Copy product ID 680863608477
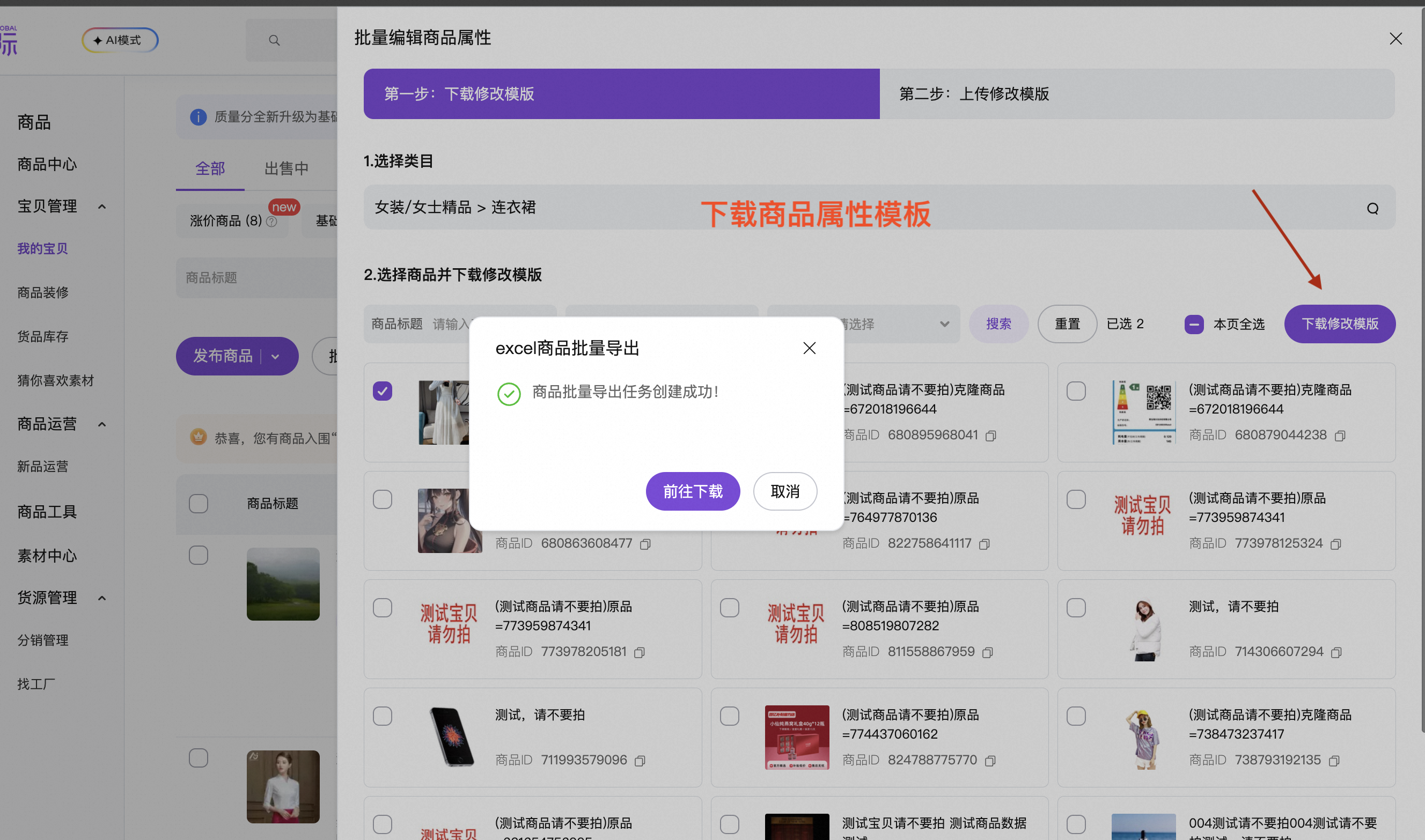The height and width of the screenshot is (840, 1425). click(645, 544)
